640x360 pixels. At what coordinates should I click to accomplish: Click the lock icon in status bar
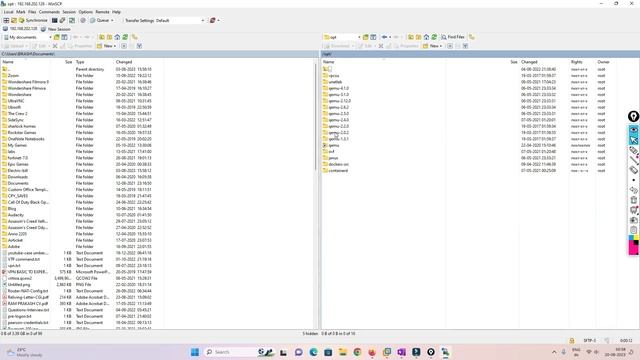coord(572,340)
